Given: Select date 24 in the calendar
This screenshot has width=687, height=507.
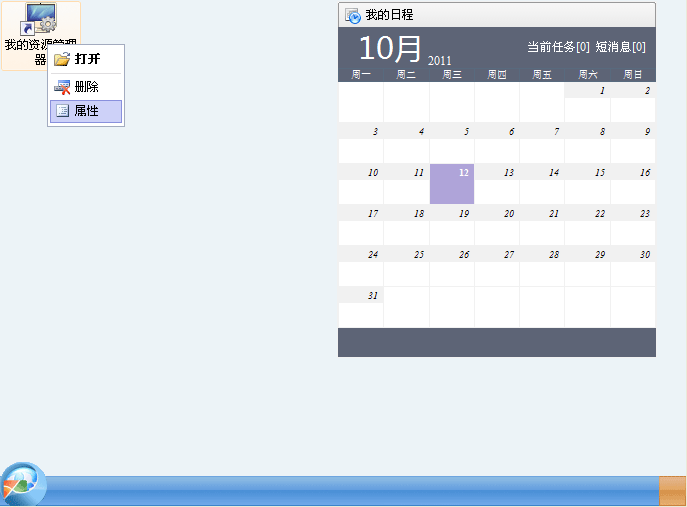Looking at the screenshot, I should [x=361, y=266].
